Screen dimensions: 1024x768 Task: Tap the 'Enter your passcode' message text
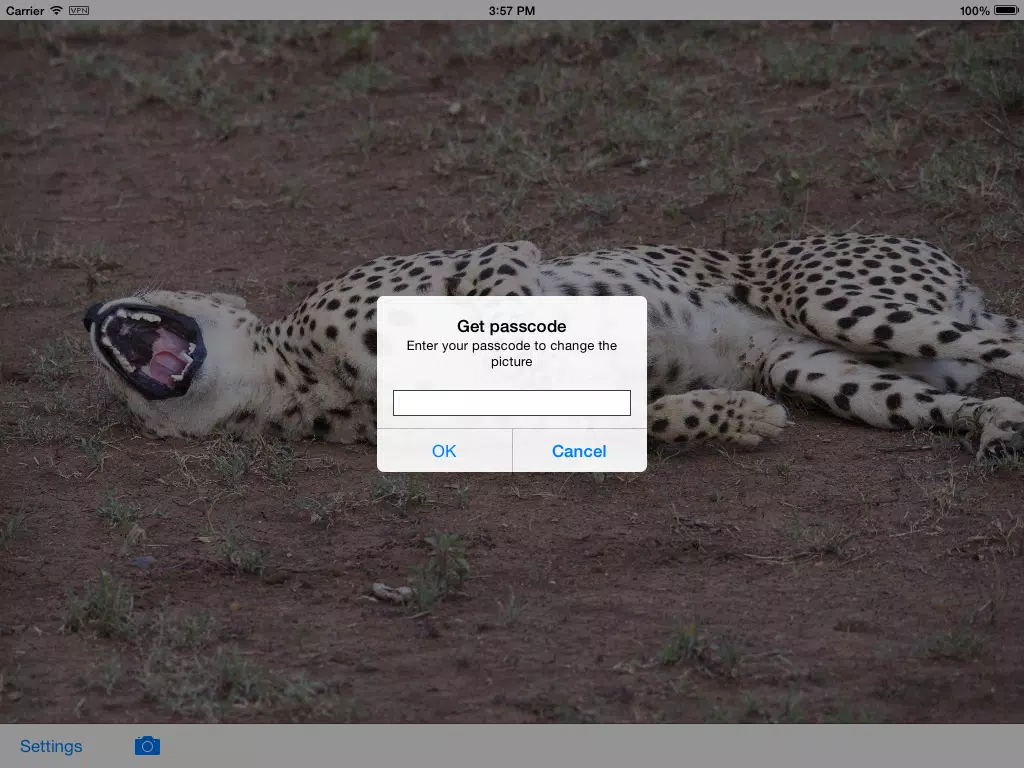pos(511,353)
